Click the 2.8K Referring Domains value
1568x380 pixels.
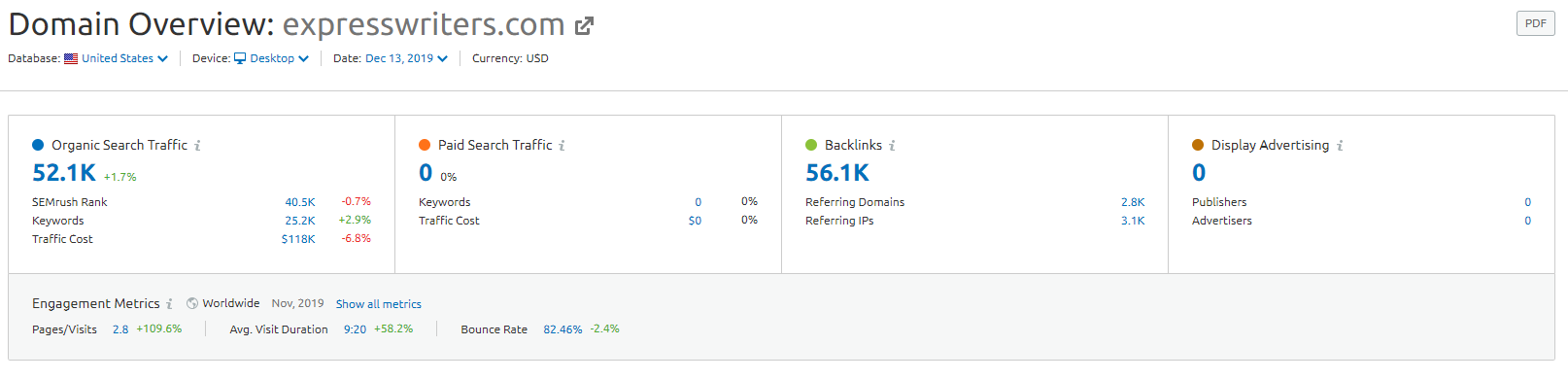click(1133, 202)
